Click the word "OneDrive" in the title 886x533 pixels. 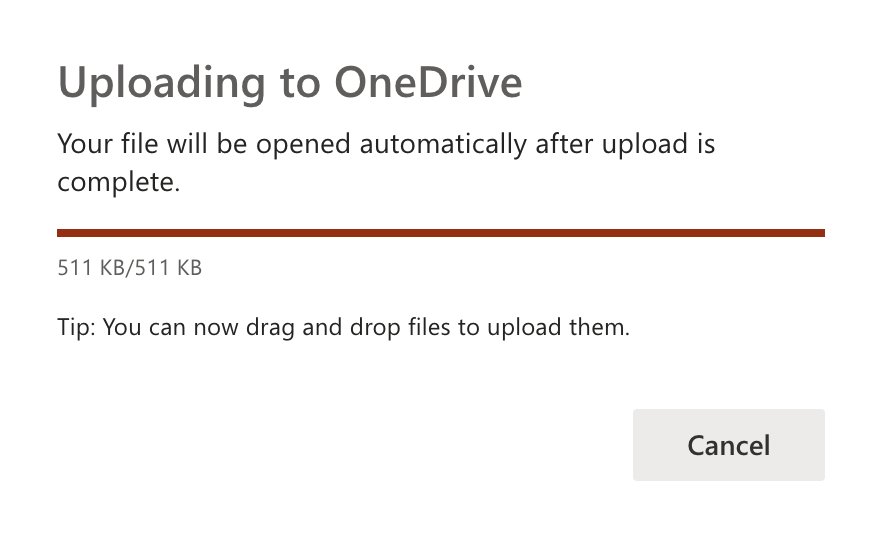tap(428, 83)
